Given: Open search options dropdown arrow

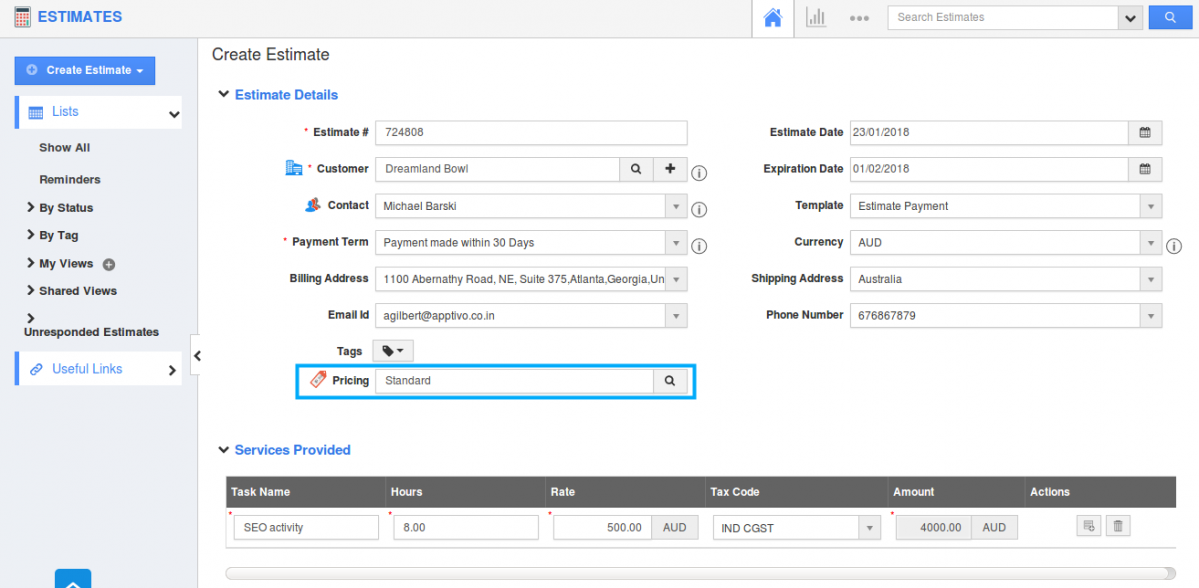Looking at the screenshot, I should pos(1129,18).
